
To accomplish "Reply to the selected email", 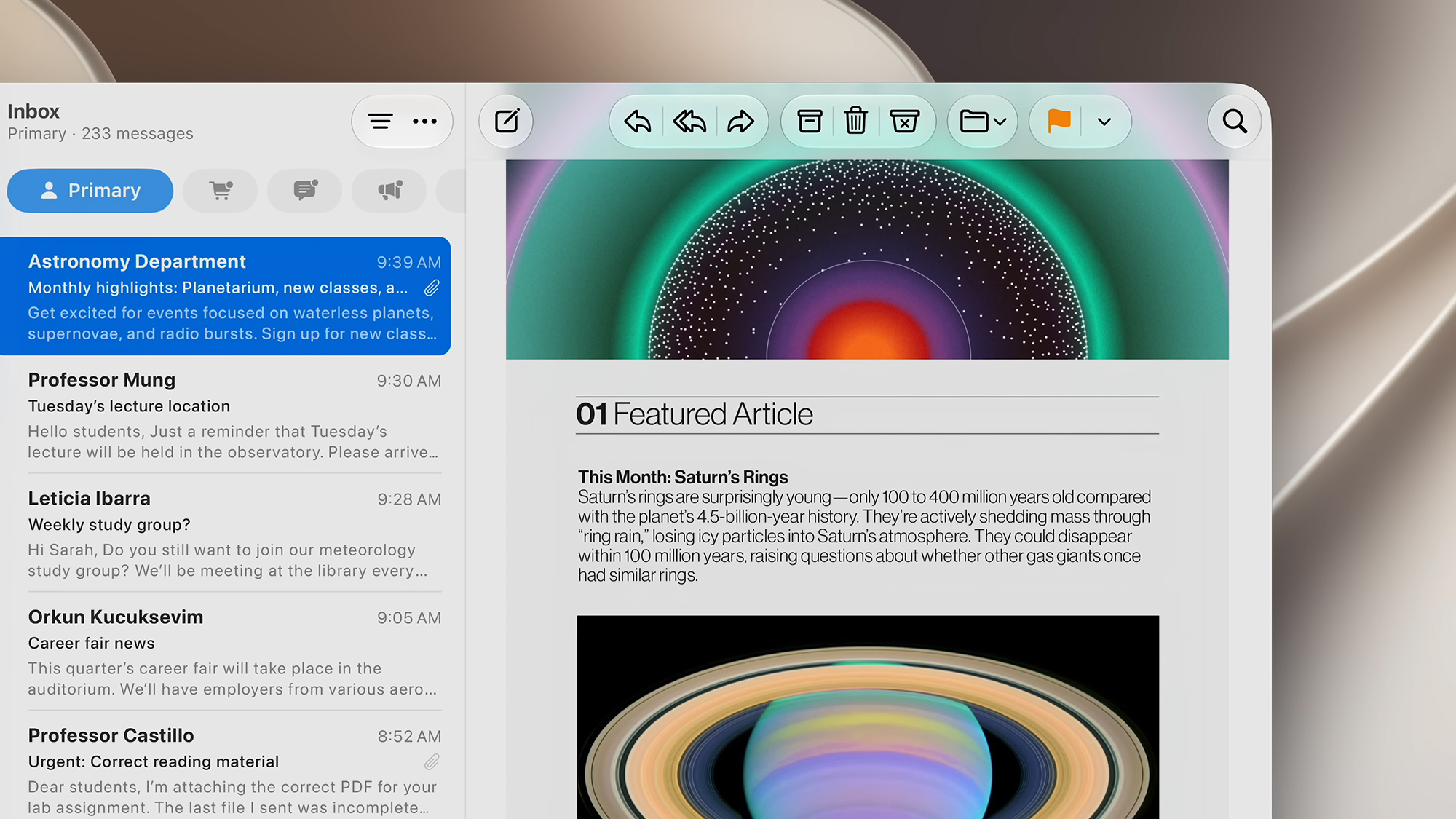I will click(x=637, y=122).
